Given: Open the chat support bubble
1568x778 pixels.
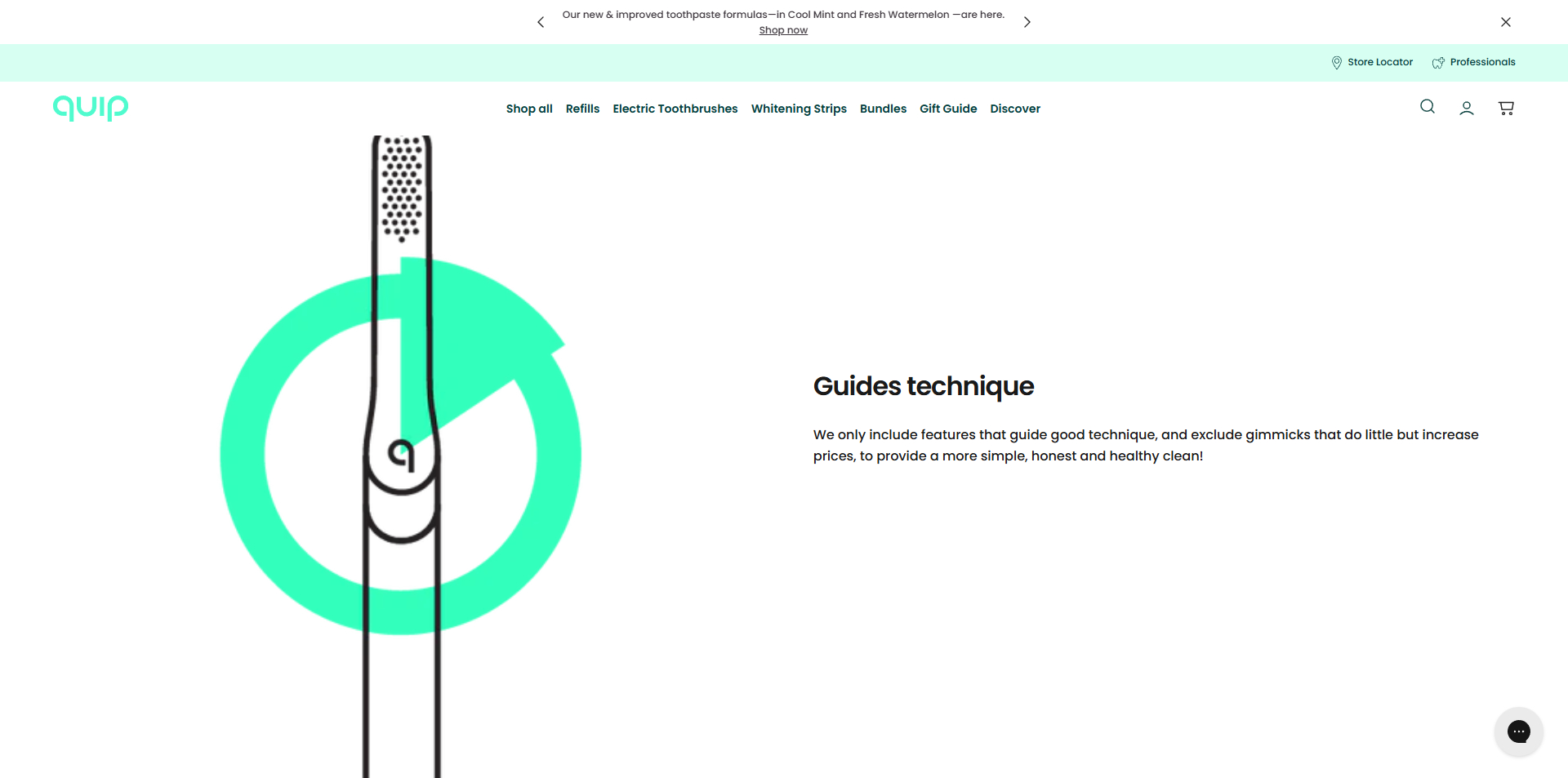Looking at the screenshot, I should click(x=1518, y=731).
